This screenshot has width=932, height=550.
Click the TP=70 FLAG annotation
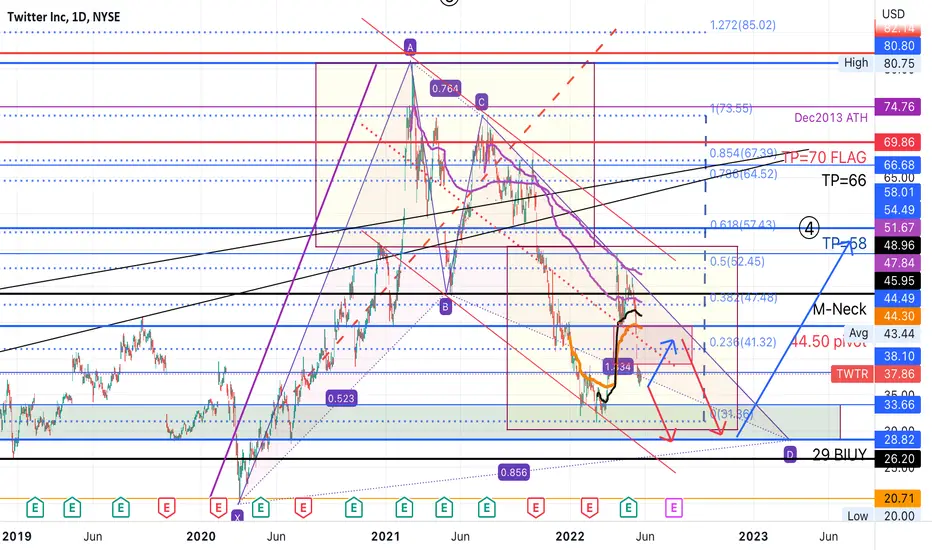[x=824, y=158]
